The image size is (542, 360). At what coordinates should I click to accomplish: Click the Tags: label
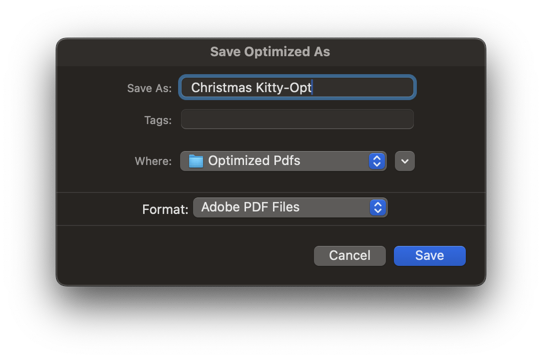(158, 120)
